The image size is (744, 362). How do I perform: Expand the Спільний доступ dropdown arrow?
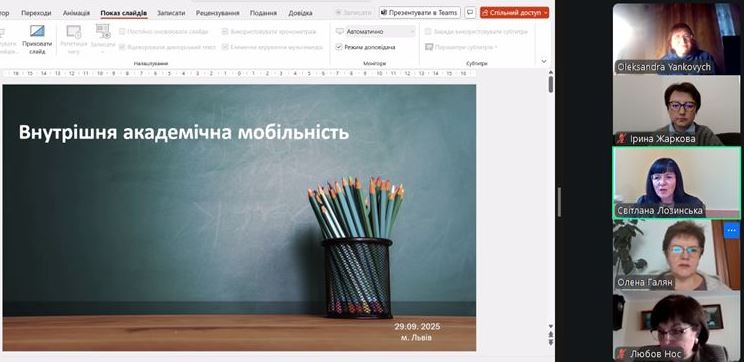(x=545, y=13)
